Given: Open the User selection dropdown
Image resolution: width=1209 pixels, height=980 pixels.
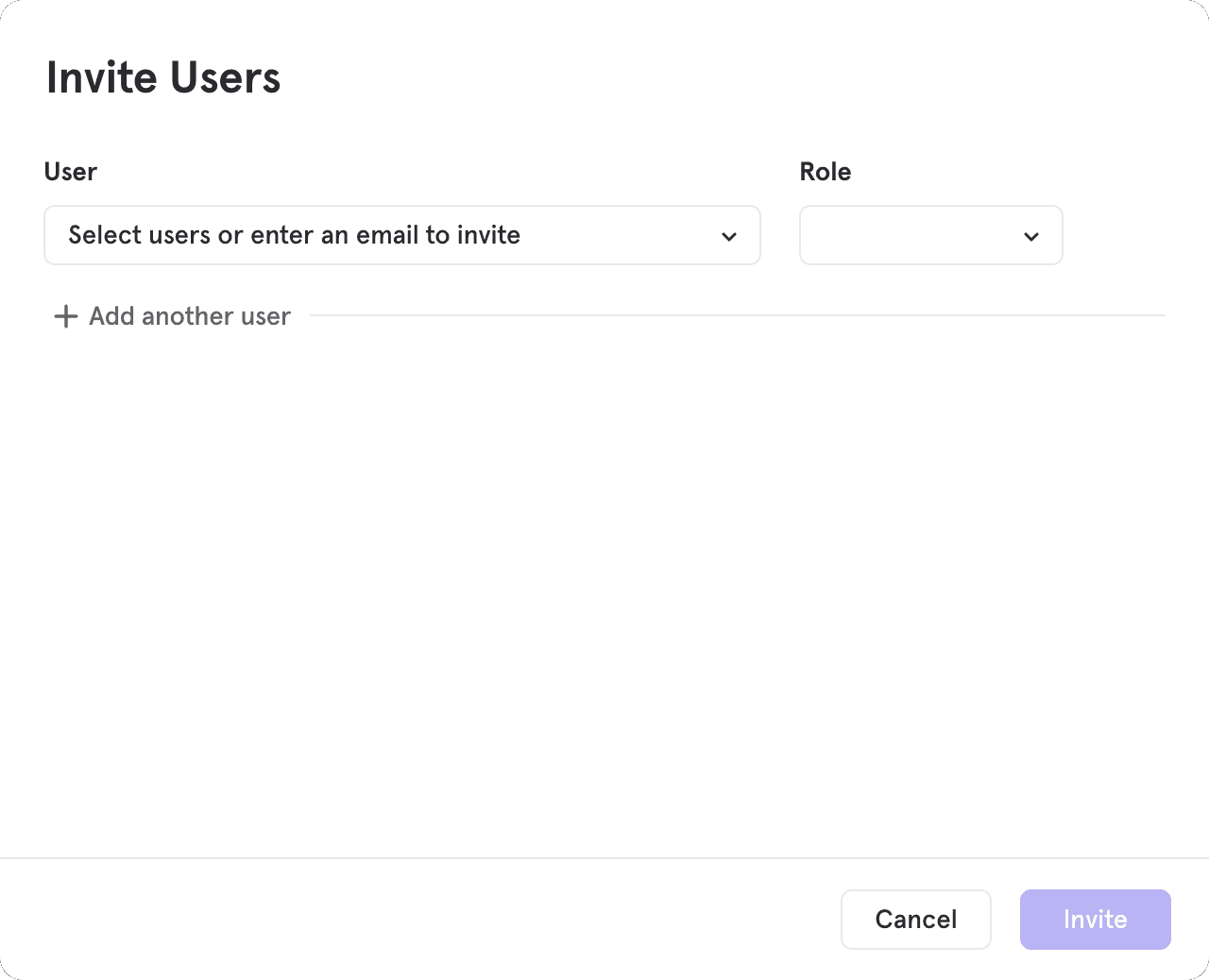Looking at the screenshot, I should point(401,235).
